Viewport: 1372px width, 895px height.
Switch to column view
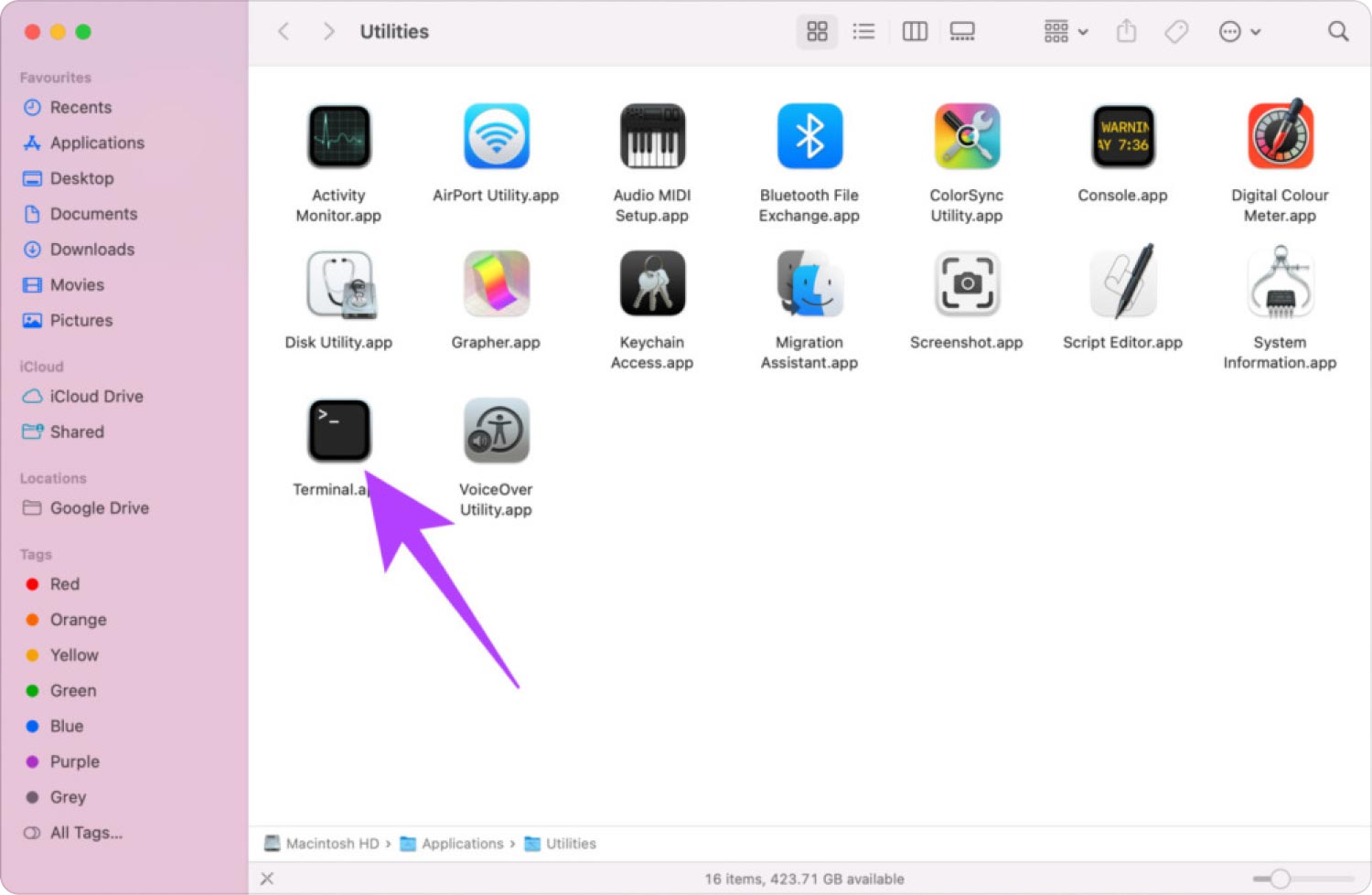tap(915, 32)
